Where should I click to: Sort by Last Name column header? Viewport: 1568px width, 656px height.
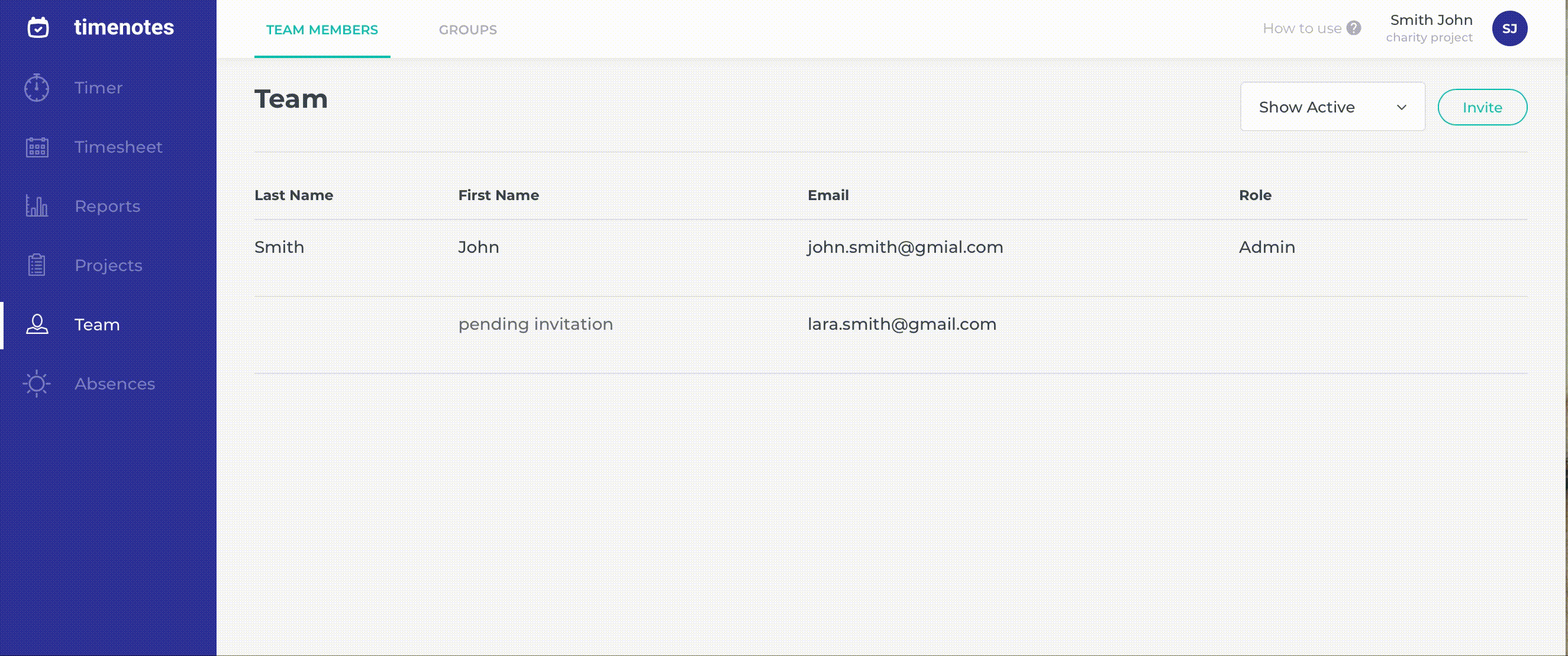click(293, 195)
